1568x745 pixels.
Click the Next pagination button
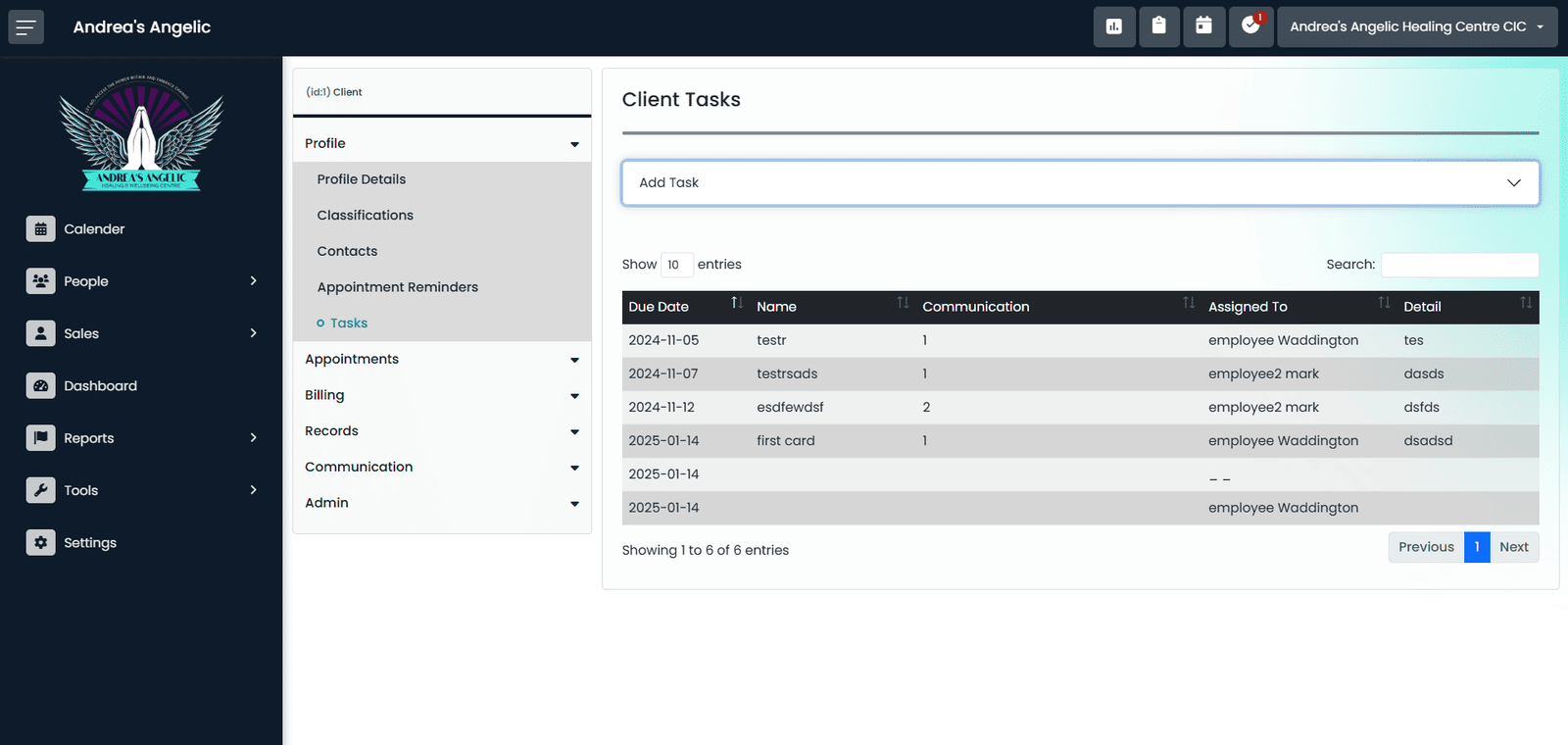tap(1514, 547)
